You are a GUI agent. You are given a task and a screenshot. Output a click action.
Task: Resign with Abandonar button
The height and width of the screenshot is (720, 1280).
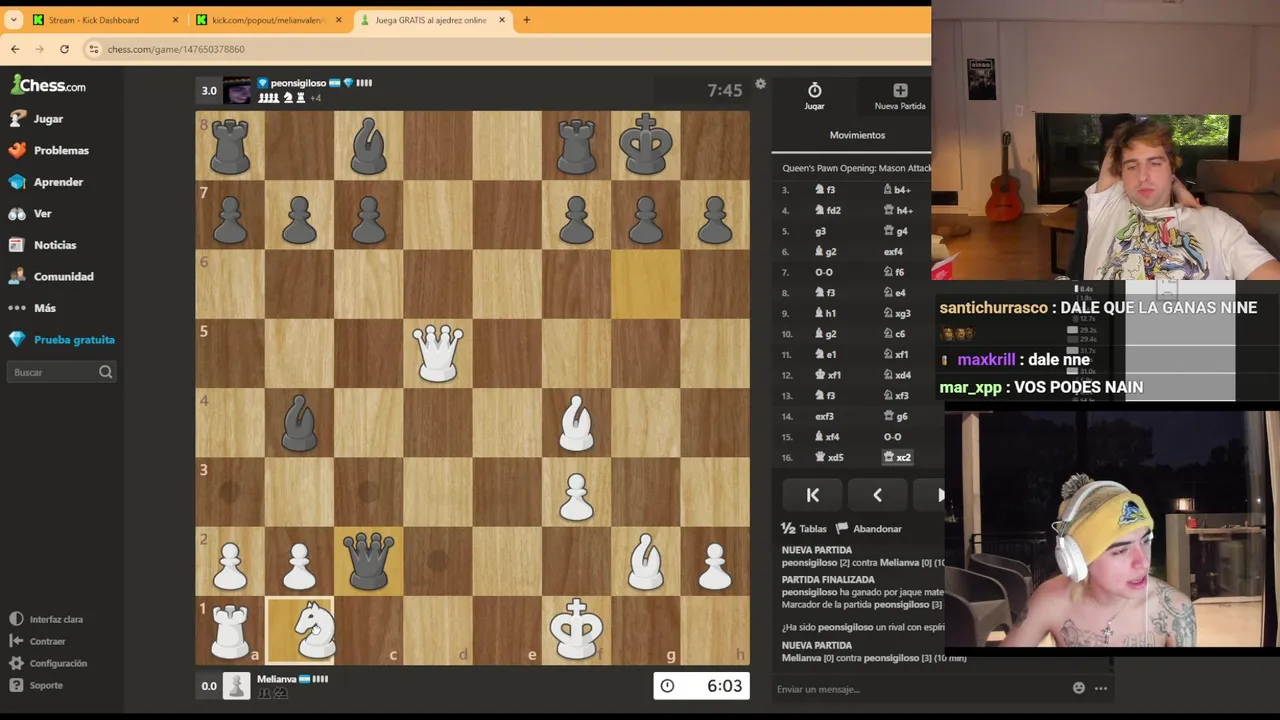tap(868, 529)
